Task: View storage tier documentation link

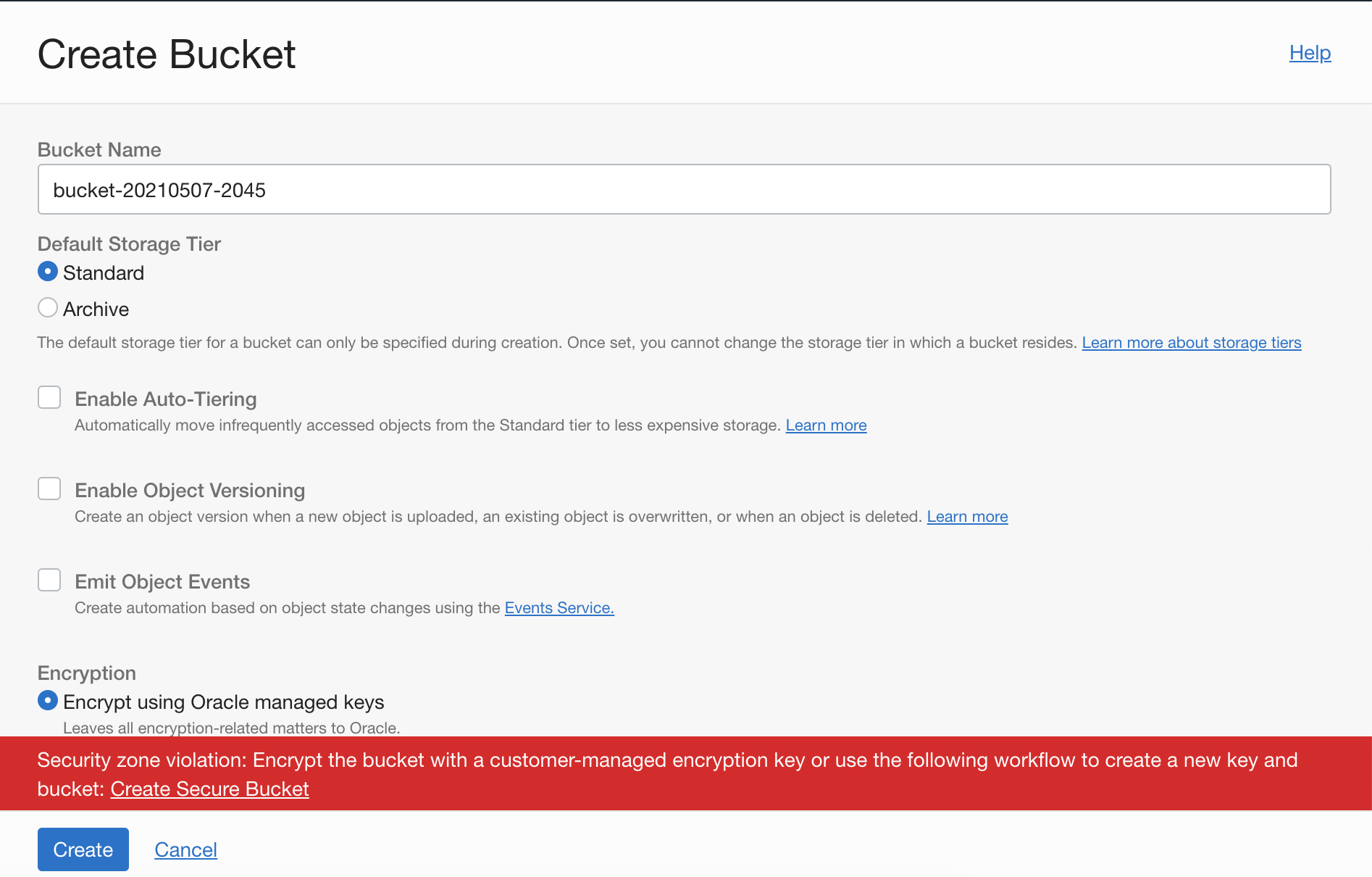Action: click(x=1191, y=342)
